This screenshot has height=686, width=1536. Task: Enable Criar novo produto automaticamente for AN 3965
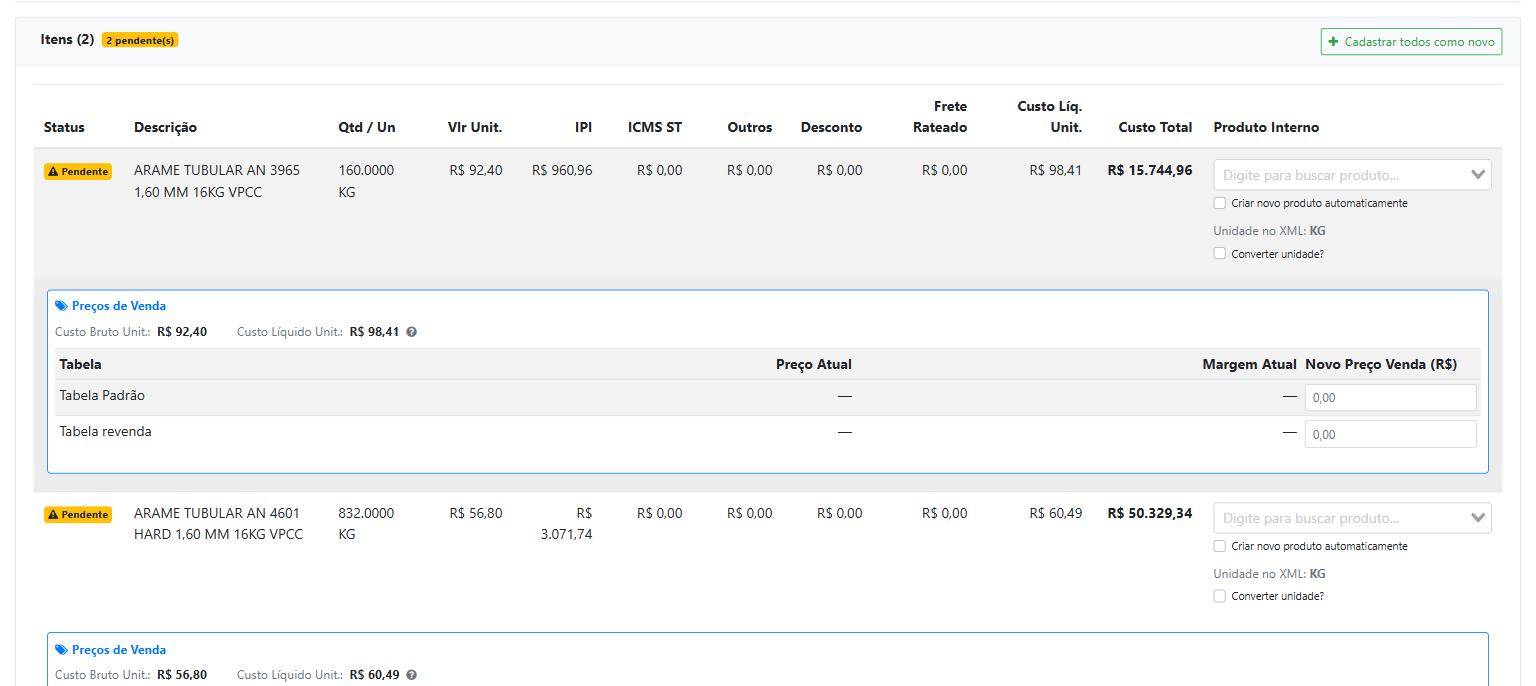point(1219,203)
